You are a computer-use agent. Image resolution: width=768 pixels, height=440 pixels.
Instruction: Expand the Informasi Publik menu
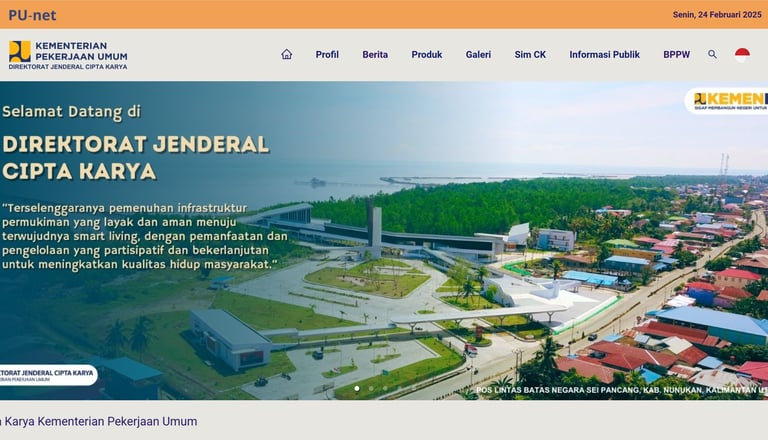click(604, 54)
